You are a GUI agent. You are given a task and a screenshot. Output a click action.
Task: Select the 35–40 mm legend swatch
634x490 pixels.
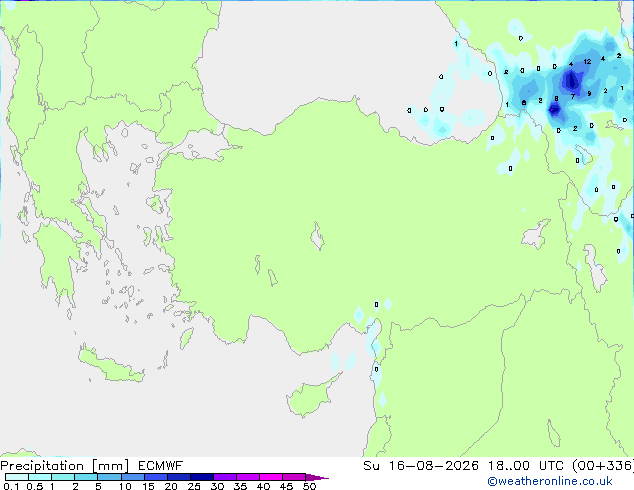(x=247, y=477)
